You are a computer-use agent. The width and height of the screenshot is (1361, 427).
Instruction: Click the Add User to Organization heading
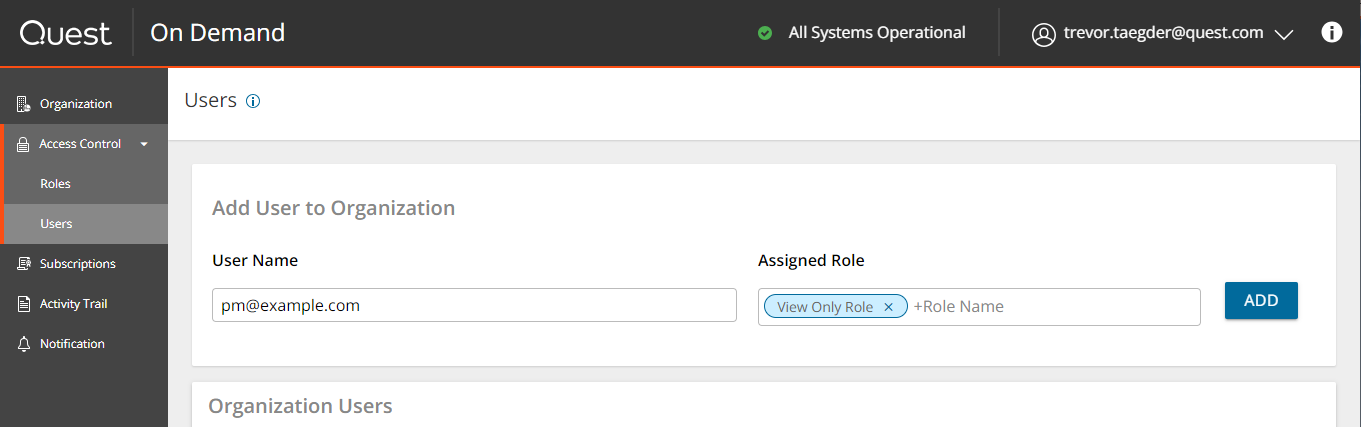pyautogui.click(x=333, y=208)
